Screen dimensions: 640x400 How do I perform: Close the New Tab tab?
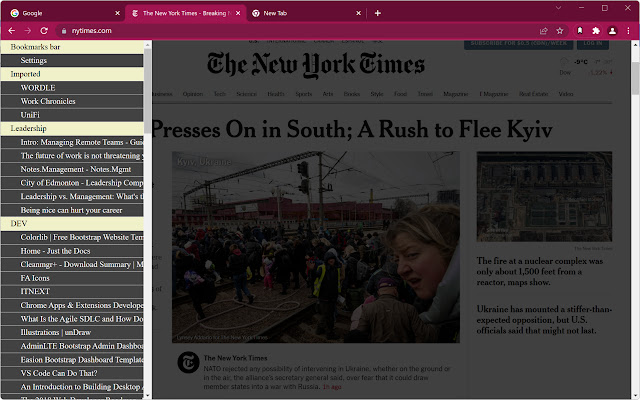pyautogui.click(x=358, y=13)
